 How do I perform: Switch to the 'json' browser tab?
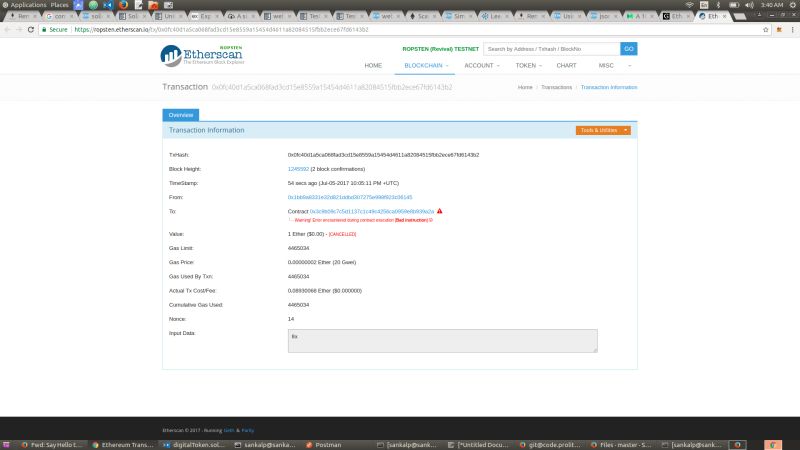(x=604, y=16)
